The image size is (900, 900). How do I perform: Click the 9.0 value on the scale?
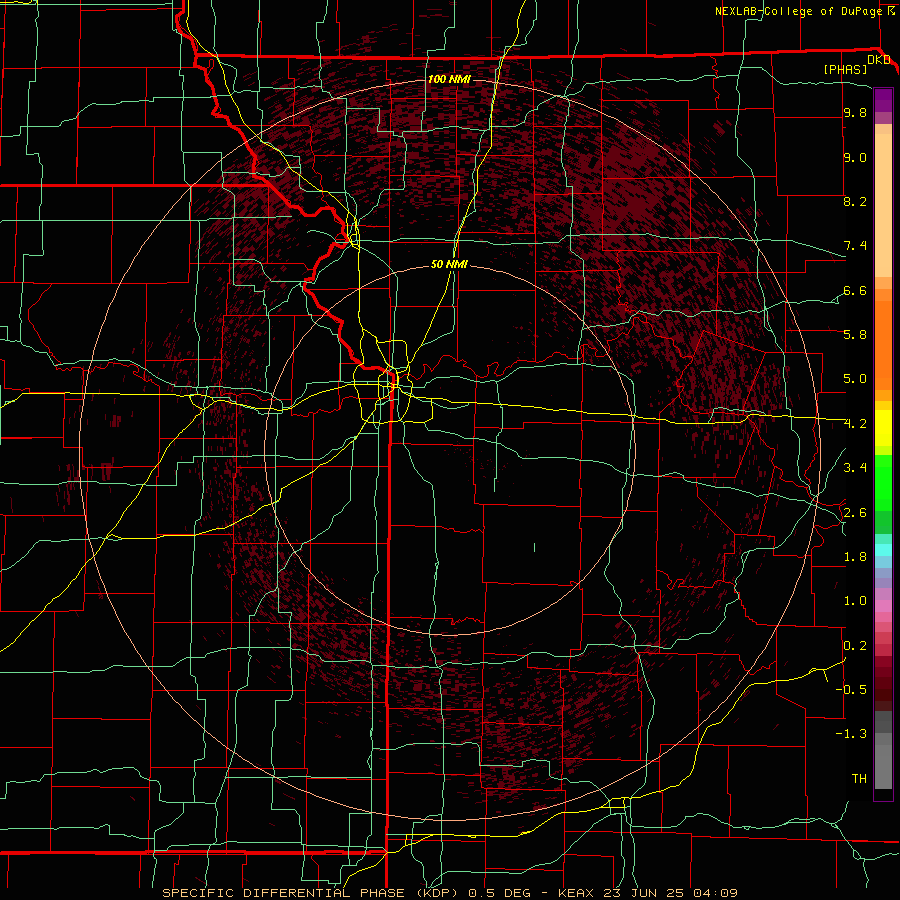[x=855, y=157]
